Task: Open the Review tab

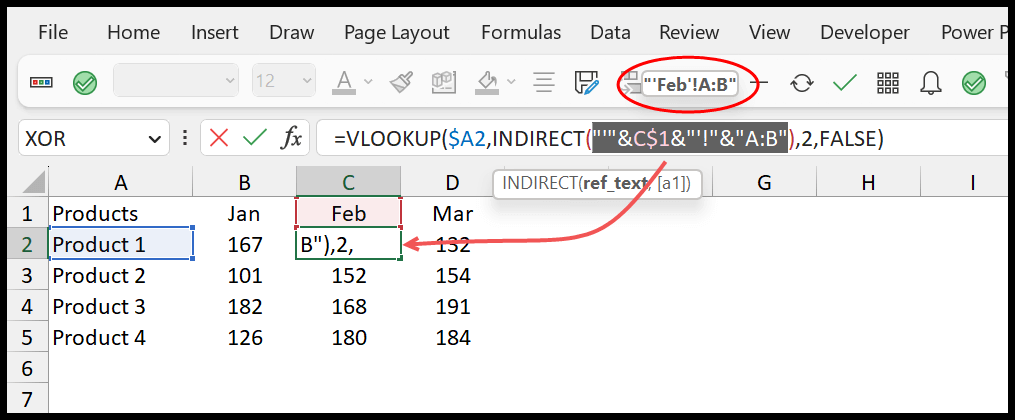Action: pyautogui.click(x=689, y=32)
